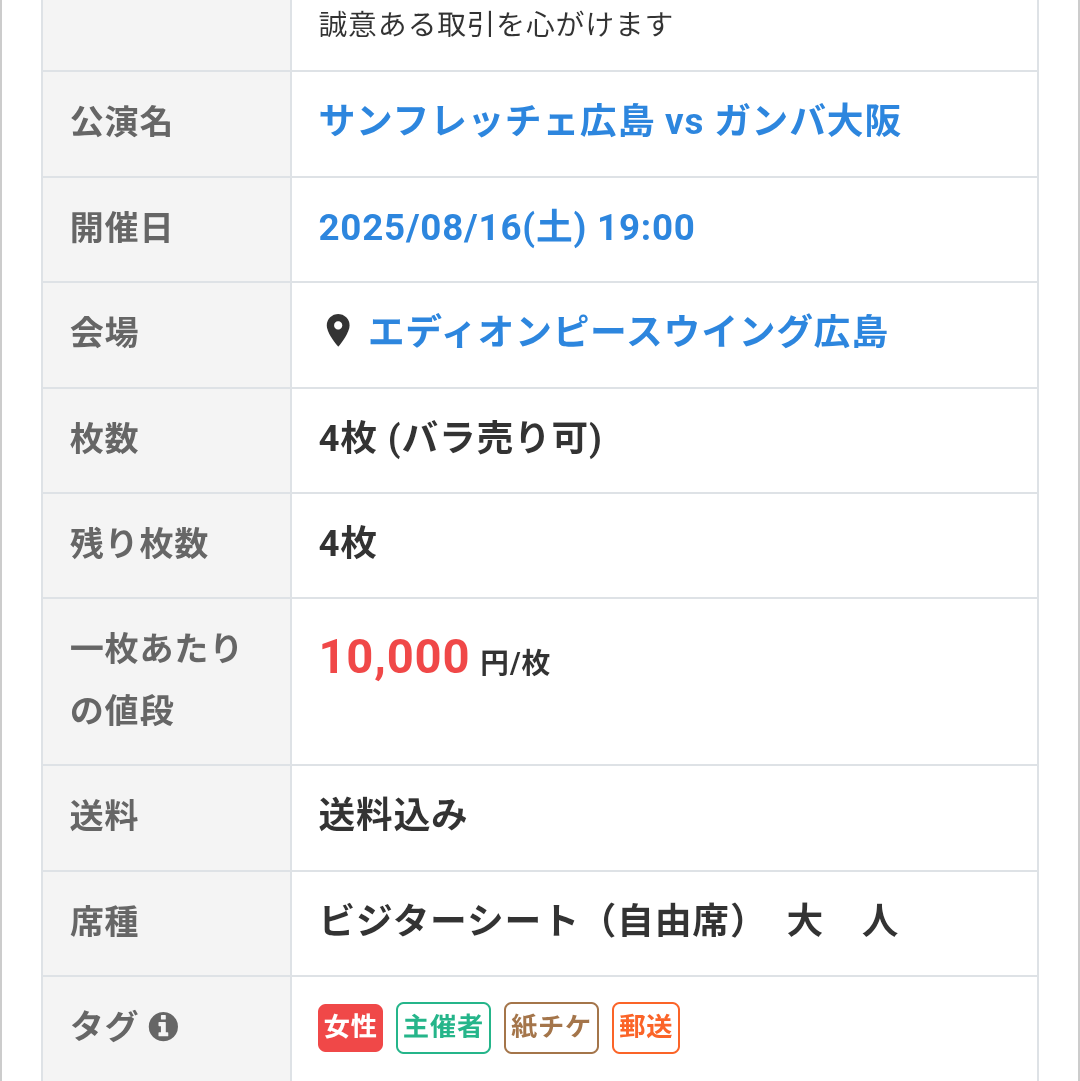Open the サンフレッチェ広島 vs ガンバ大阪 event link
Viewport: 1080px width, 1081px height.
(610, 122)
